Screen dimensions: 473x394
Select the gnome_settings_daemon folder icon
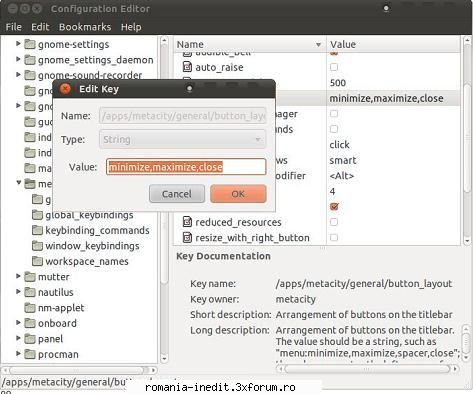[x=30, y=60]
